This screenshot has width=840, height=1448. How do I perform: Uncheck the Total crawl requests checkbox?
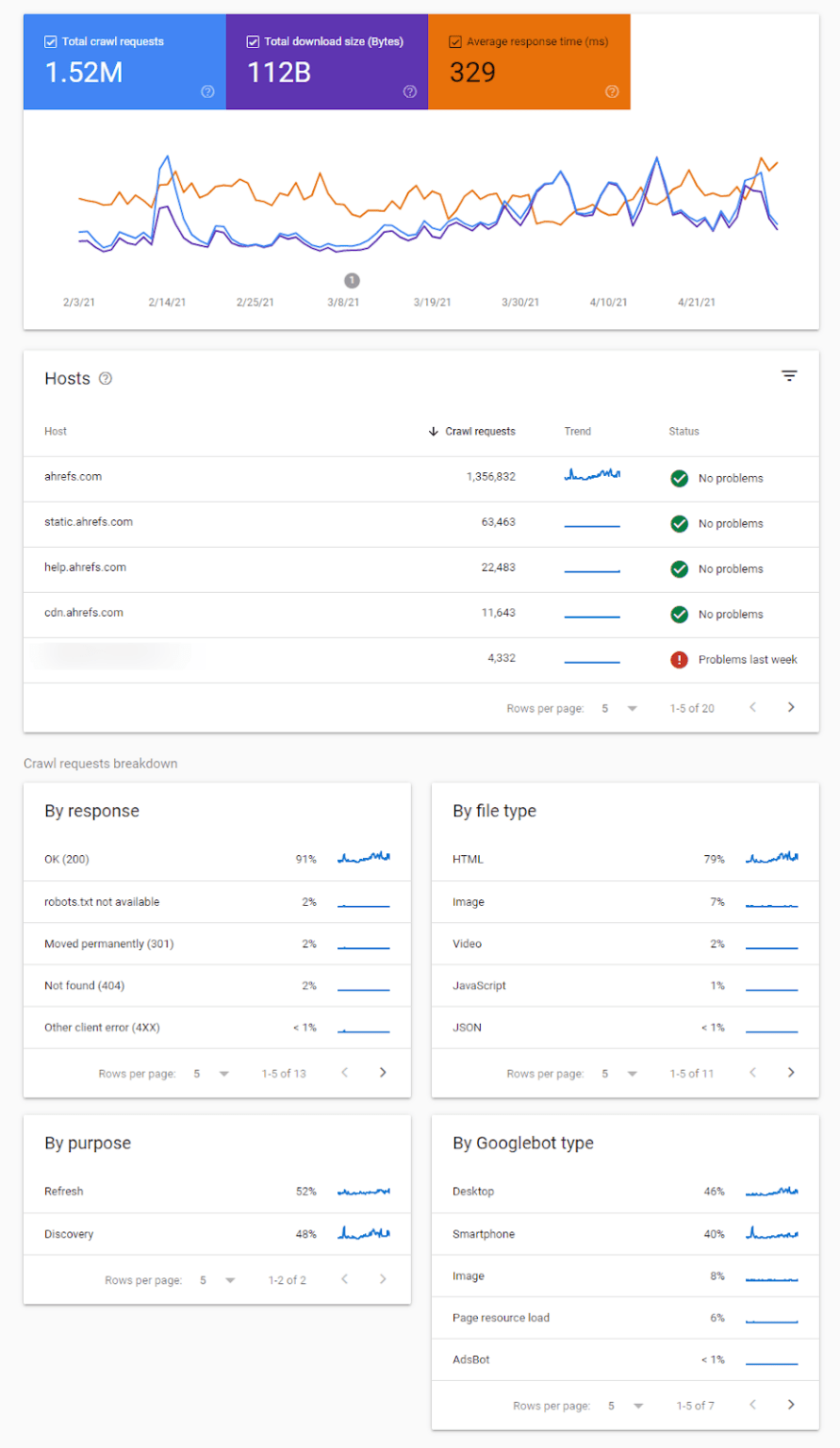coord(50,41)
